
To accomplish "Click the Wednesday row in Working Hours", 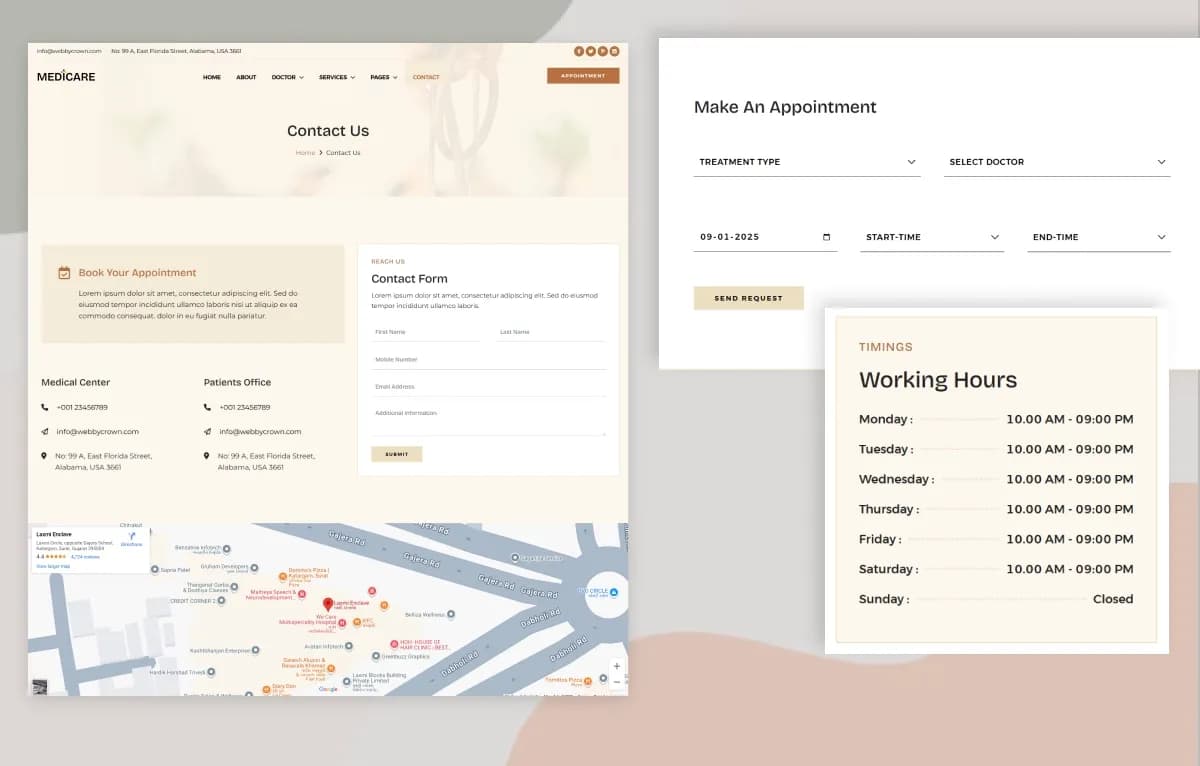I will (x=996, y=479).
